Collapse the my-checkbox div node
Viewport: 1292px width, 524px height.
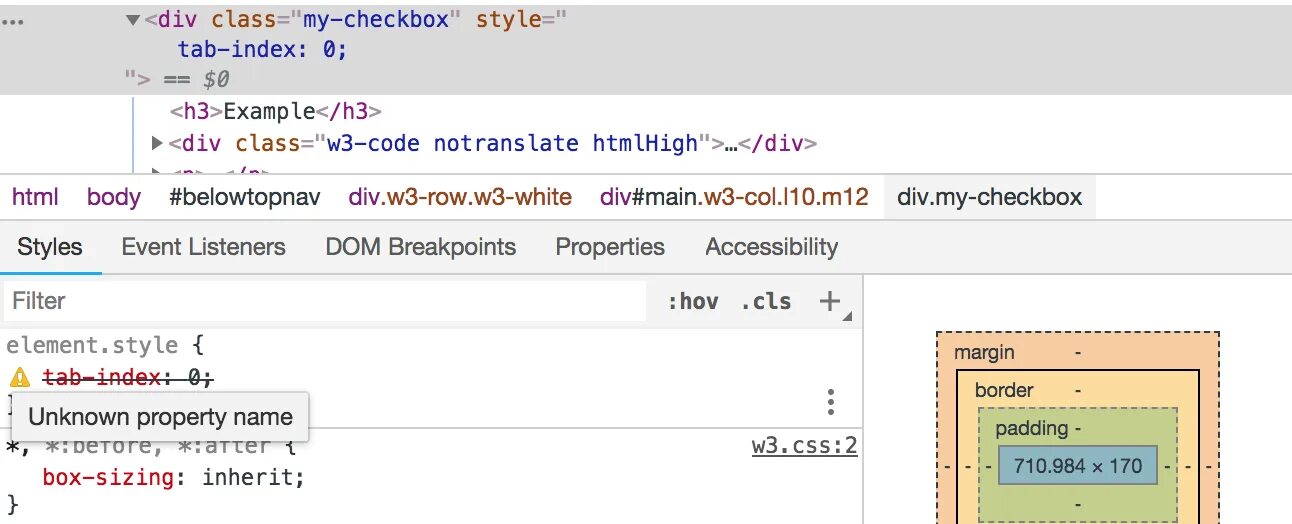point(133,20)
